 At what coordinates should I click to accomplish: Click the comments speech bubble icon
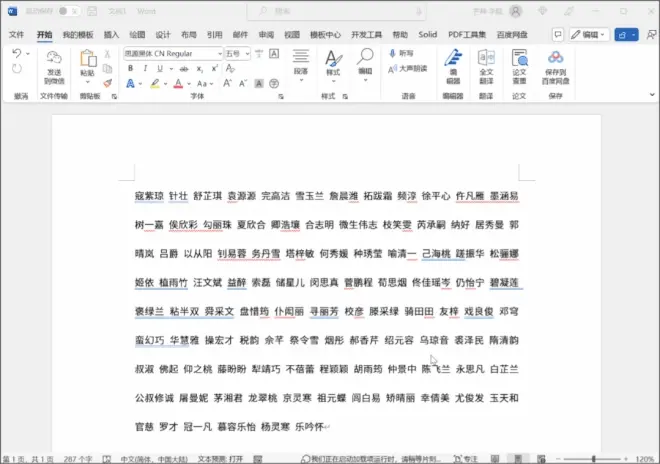pos(558,35)
